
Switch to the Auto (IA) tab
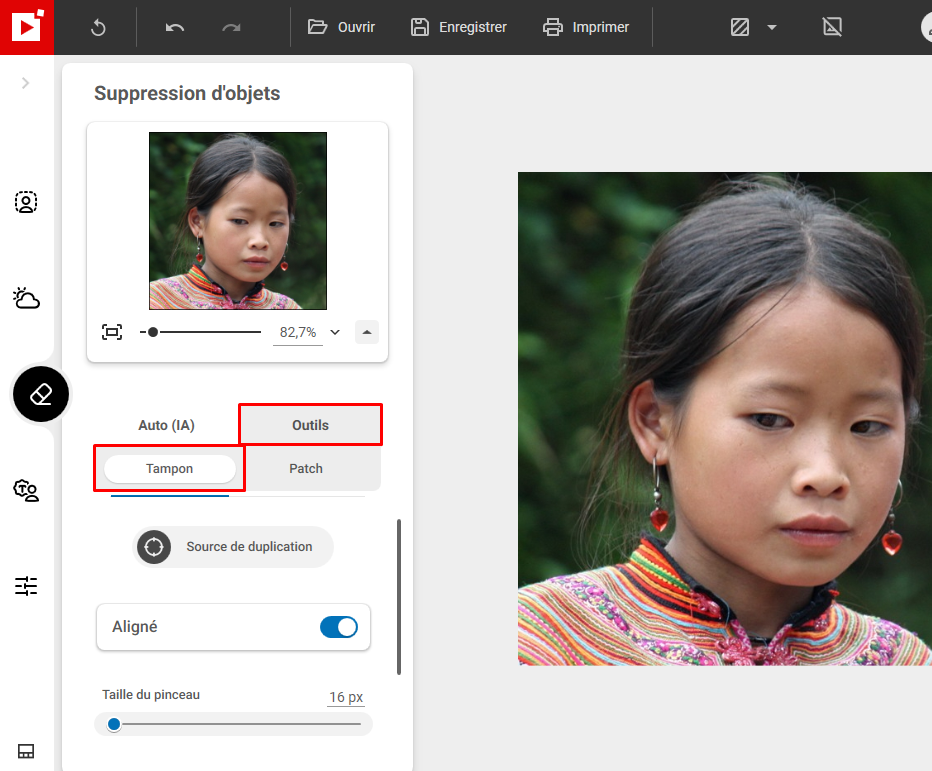pyautogui.click(x=165, y=424)
